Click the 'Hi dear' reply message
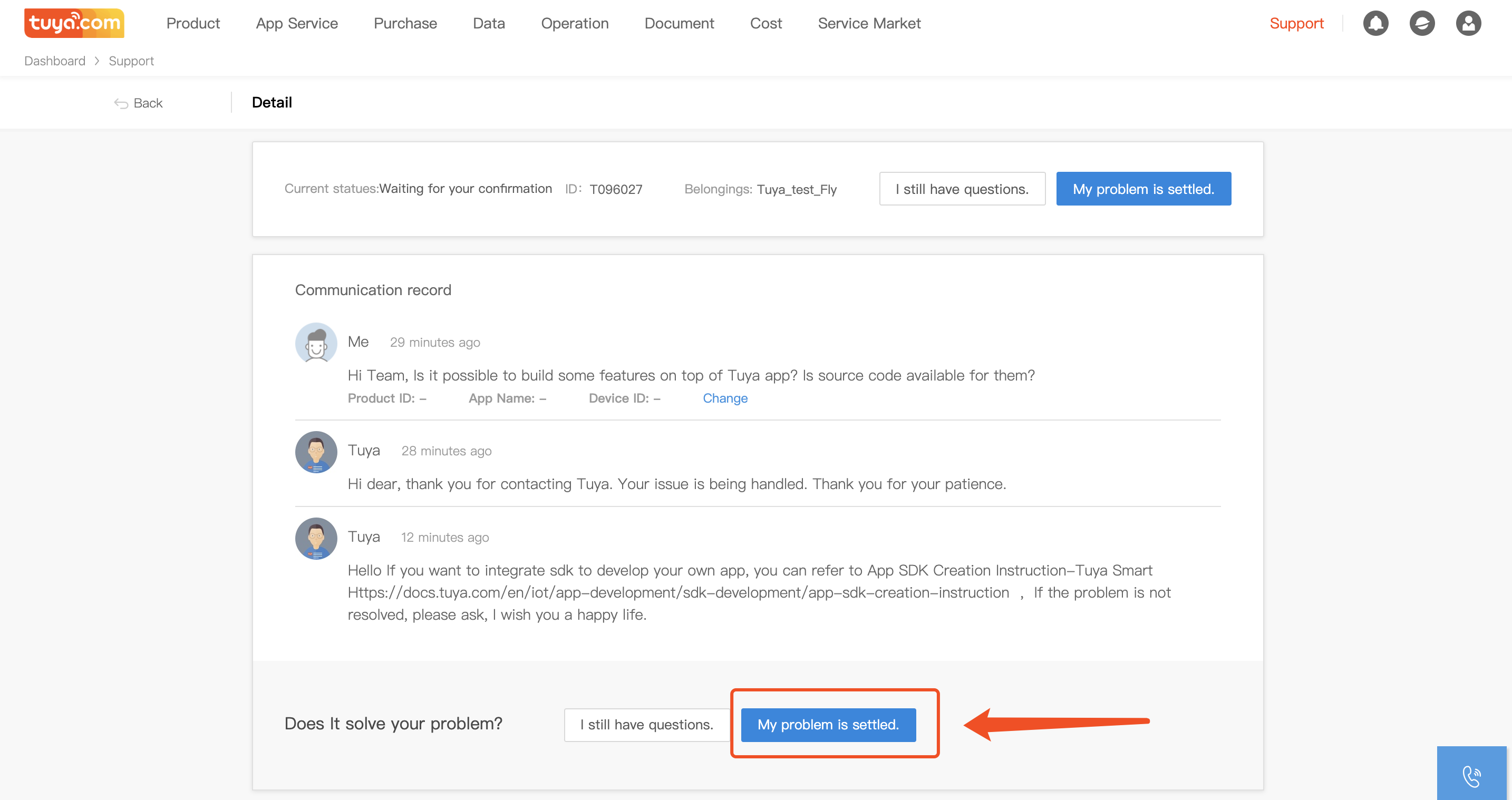This screenshot has height=800, width=1512. 677,484
